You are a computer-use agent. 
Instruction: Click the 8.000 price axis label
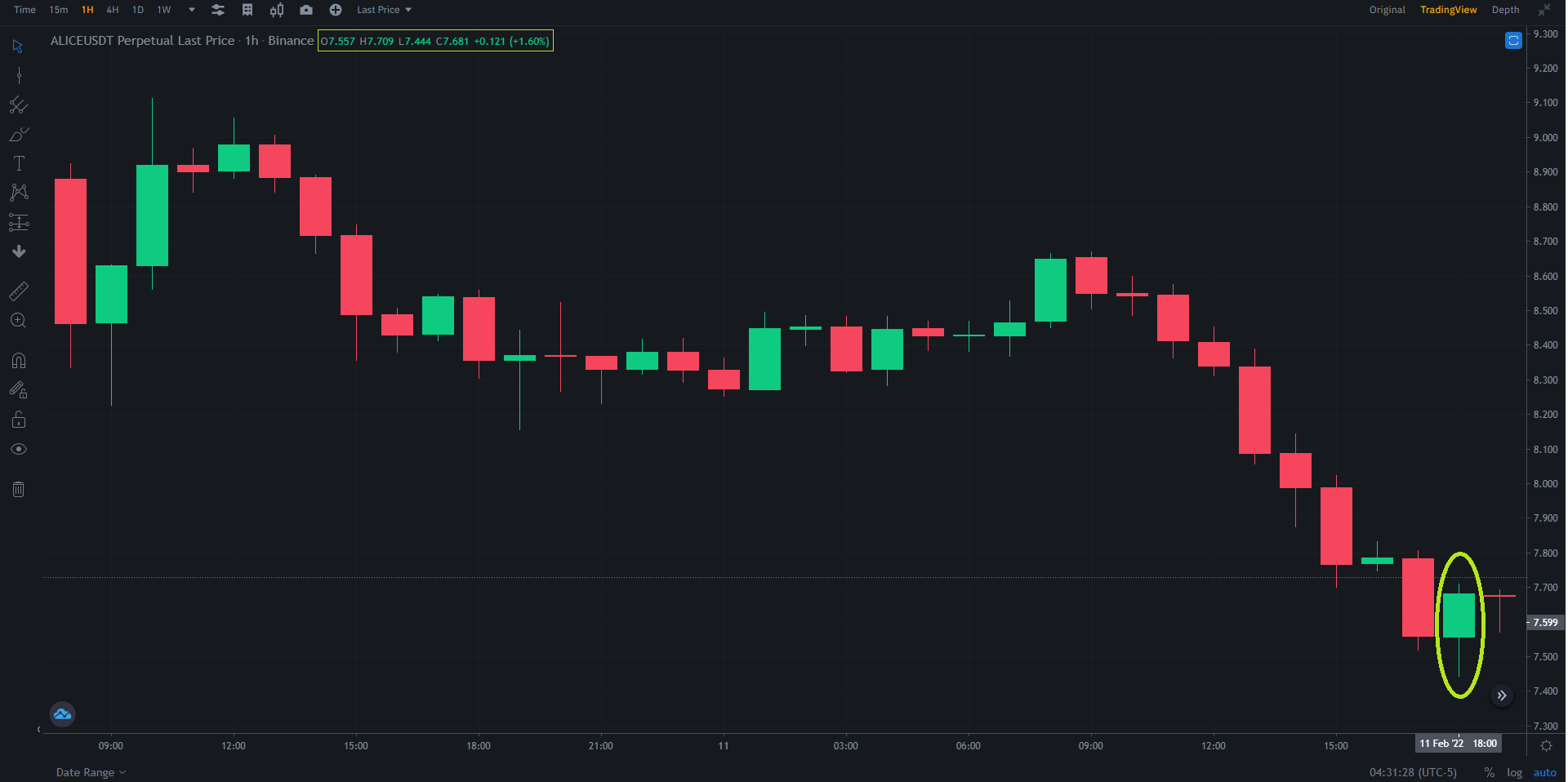[x=1545, y=483]
